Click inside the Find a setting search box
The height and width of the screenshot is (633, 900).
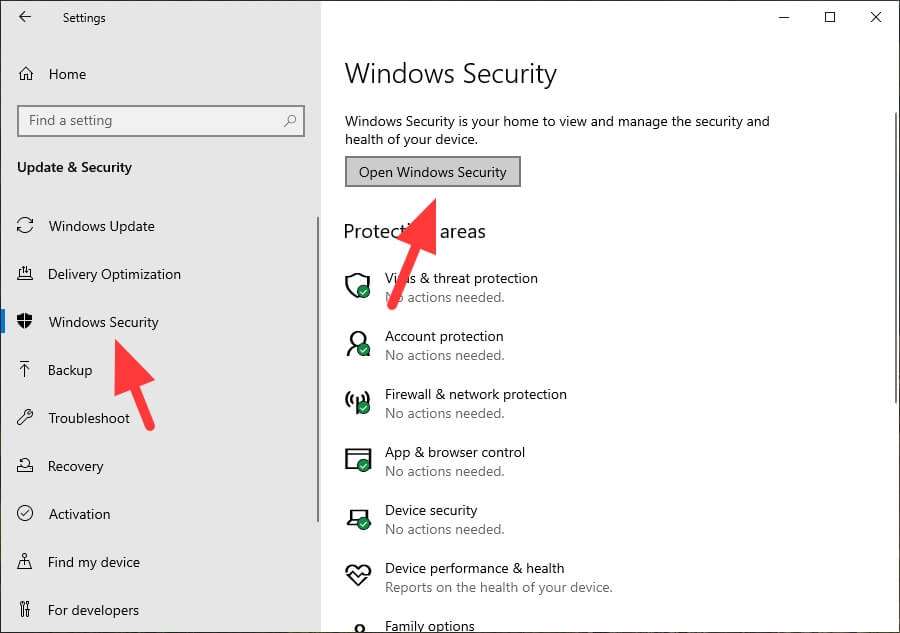click(x=160, y=120)
